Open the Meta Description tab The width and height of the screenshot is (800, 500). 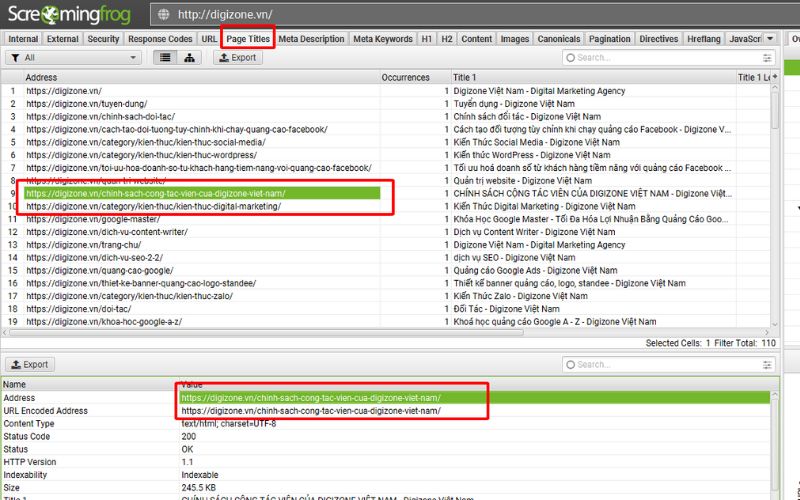point(311,39)
